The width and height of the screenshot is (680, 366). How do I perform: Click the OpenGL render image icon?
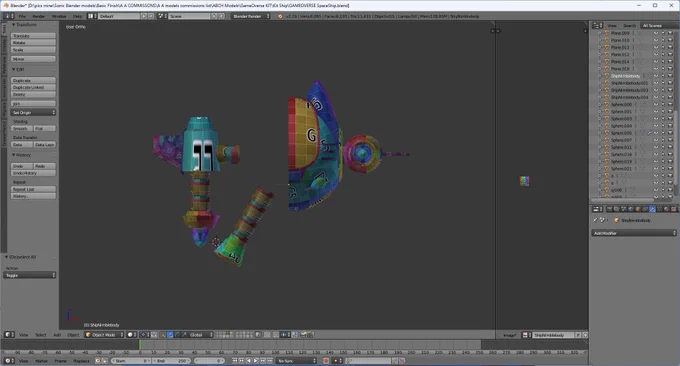pyautogui.click(x=304, y=335)
